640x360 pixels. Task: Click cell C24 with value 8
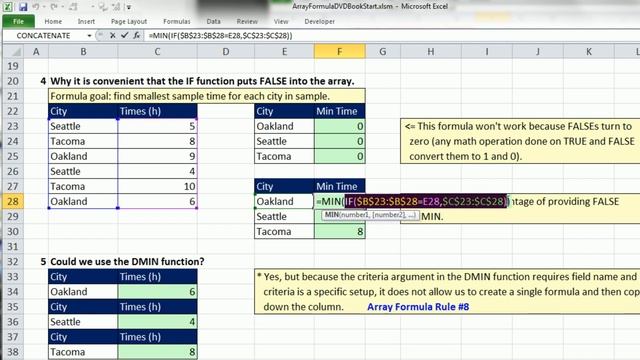[x=157, y=141]
